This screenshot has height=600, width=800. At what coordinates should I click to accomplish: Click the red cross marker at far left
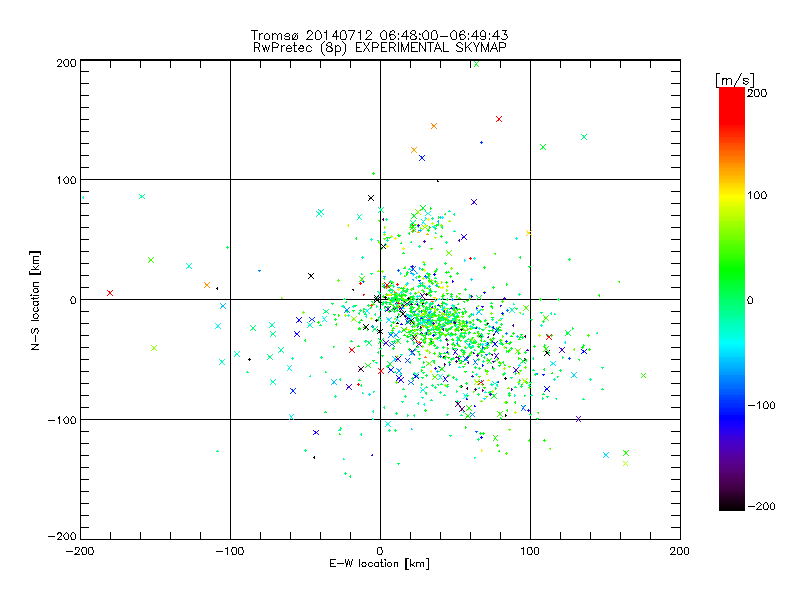(110, 293)
